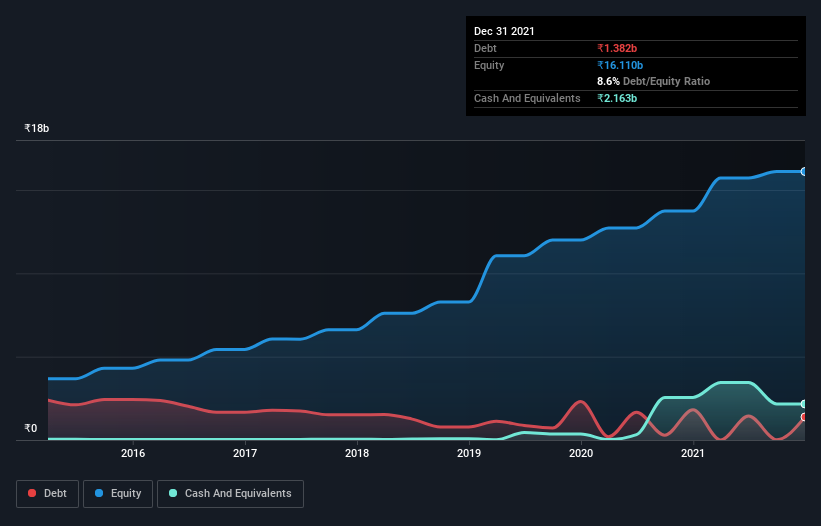This screenshot has height=526, width=821.
Task: Click Cash And Equivalents tooltip label
Action: pyautogui.click(x=527, y=98)
